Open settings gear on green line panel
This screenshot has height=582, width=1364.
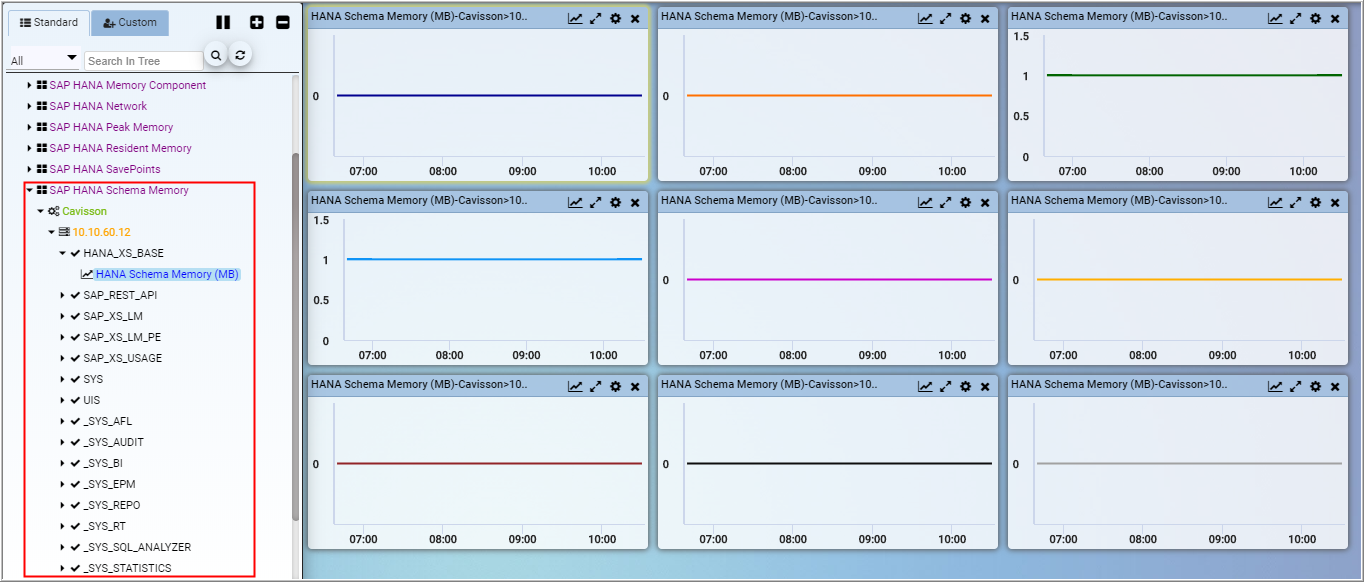[x=1315, y=19]
